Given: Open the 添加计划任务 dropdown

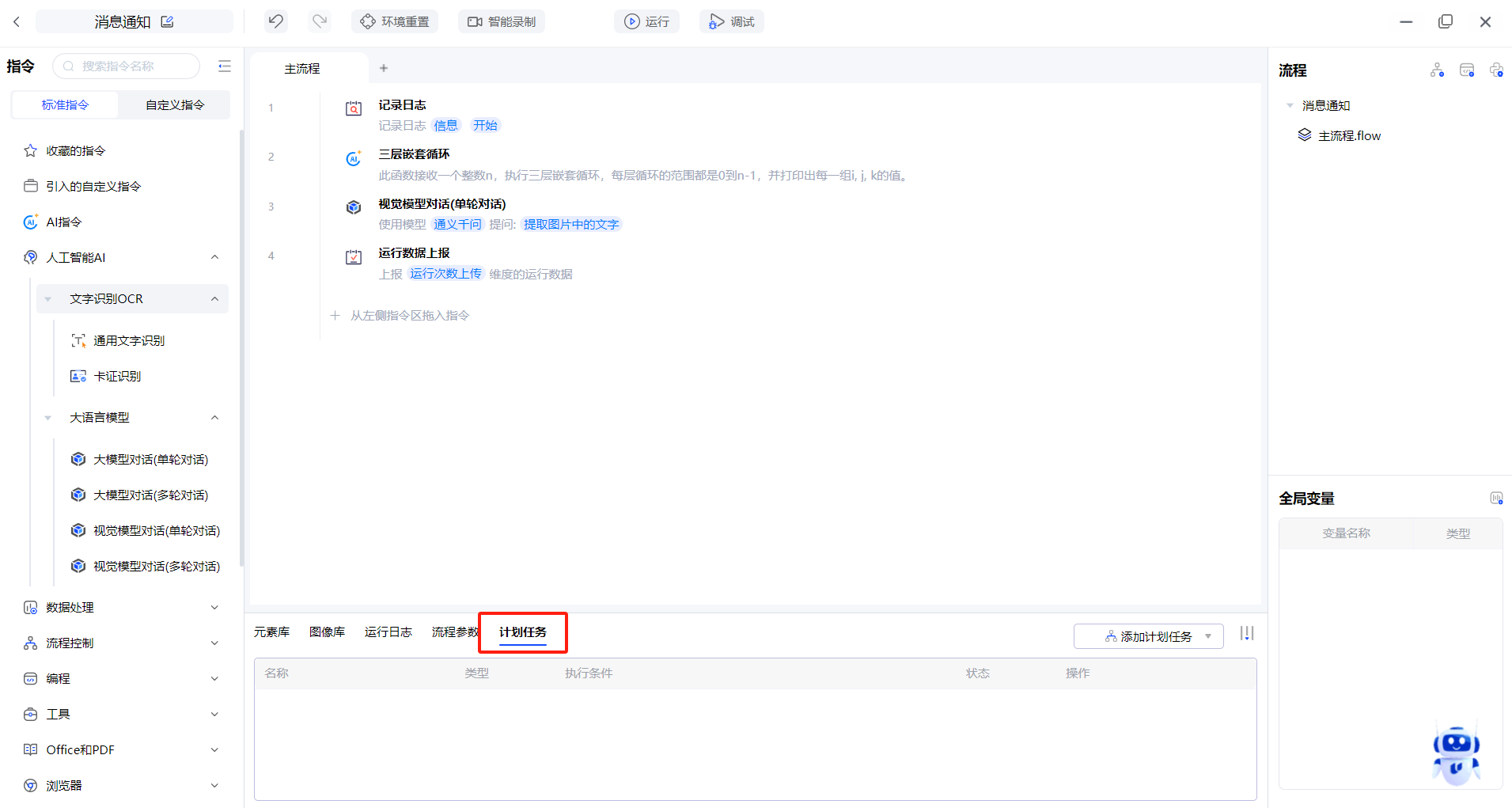Looking at the screenshot, I should click(x=1149, y=636).
